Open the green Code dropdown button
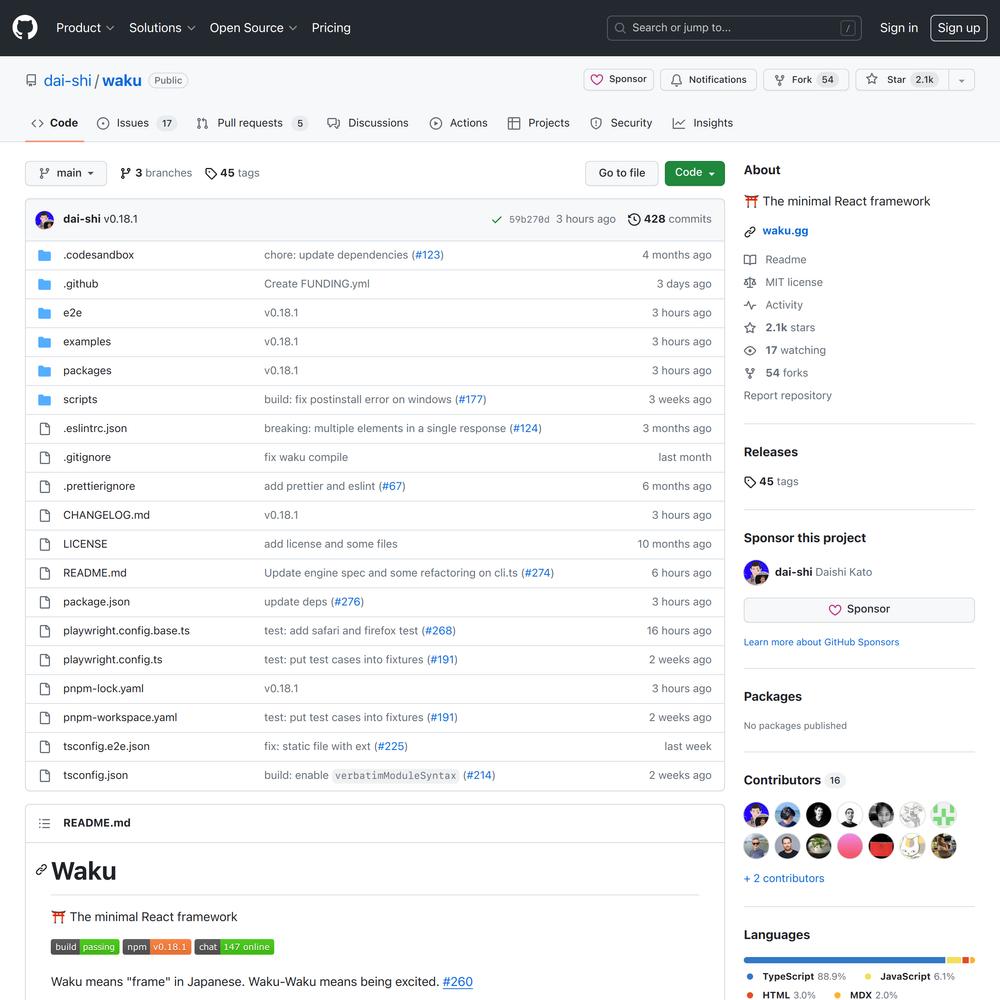The height and width of the screenshot is (1000, 1000). click(695, 173)
